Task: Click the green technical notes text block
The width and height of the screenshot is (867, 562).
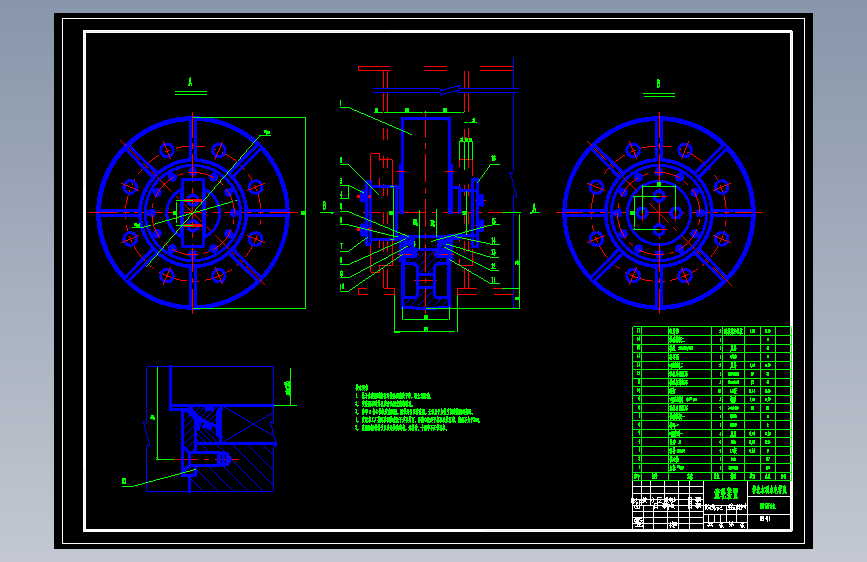Action: 417,408
